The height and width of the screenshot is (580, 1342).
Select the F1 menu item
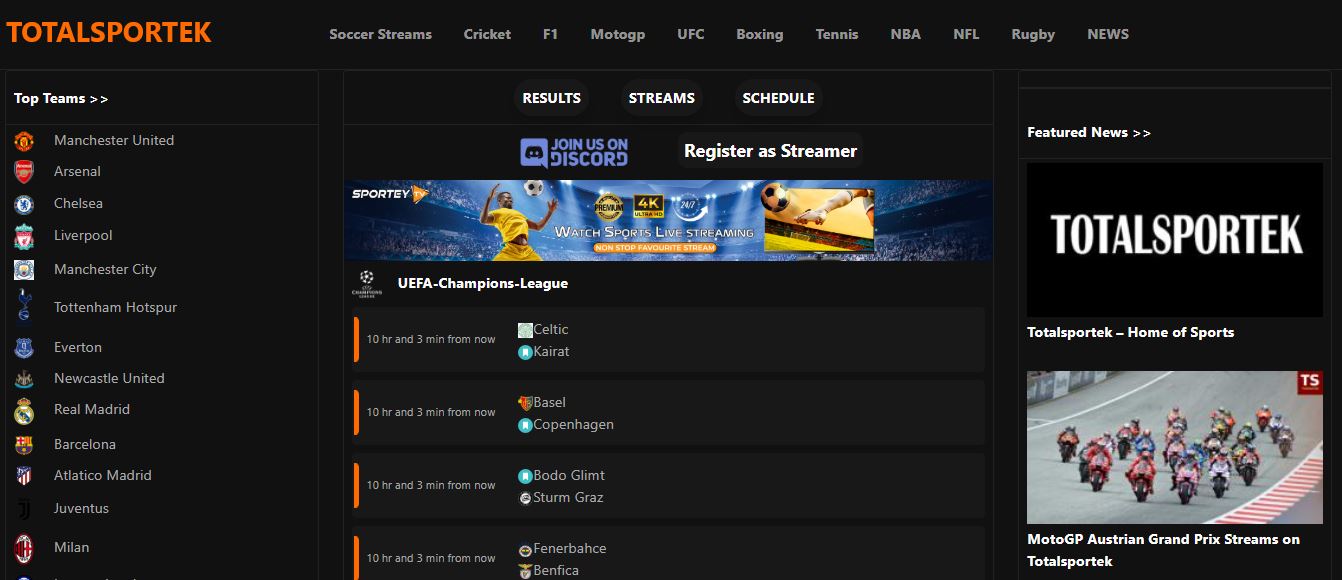(550, 34)
